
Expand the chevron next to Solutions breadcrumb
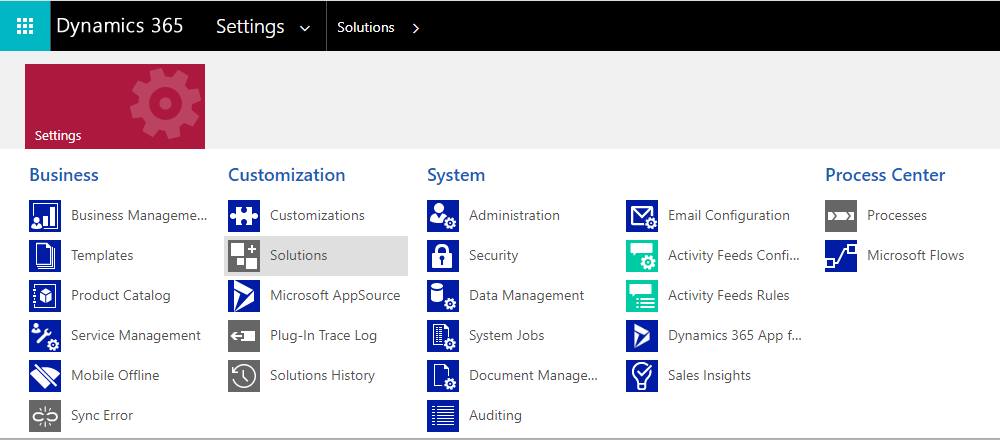416,28
